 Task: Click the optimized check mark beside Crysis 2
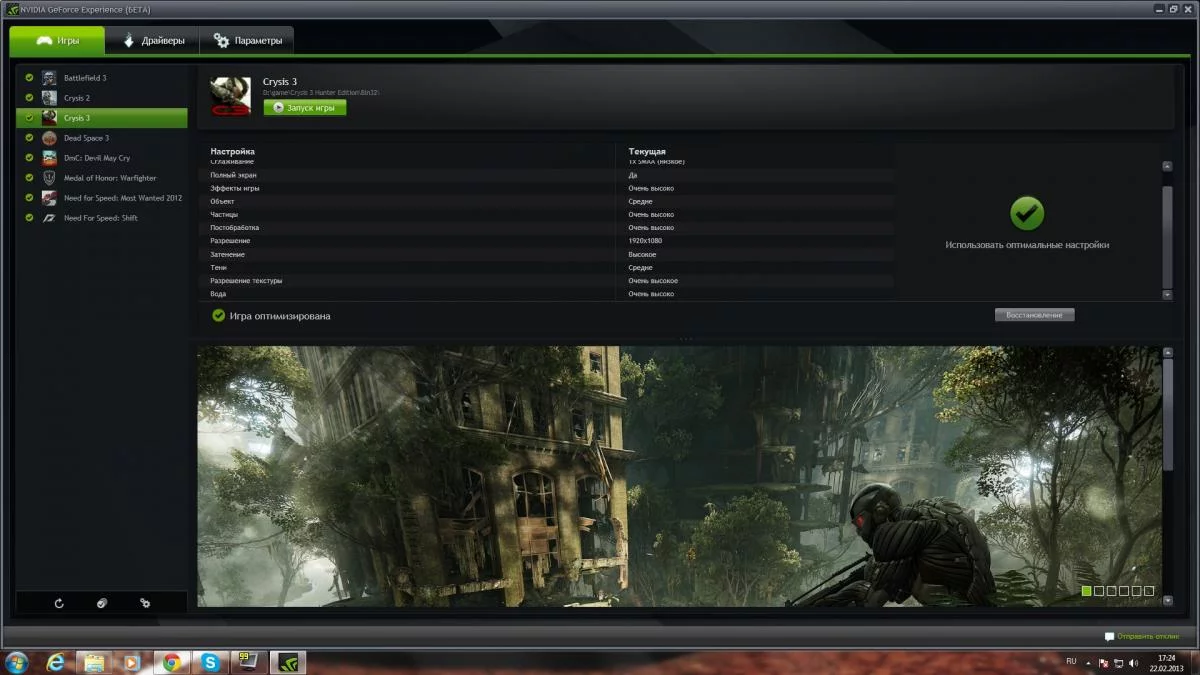[x=29, y=98]
